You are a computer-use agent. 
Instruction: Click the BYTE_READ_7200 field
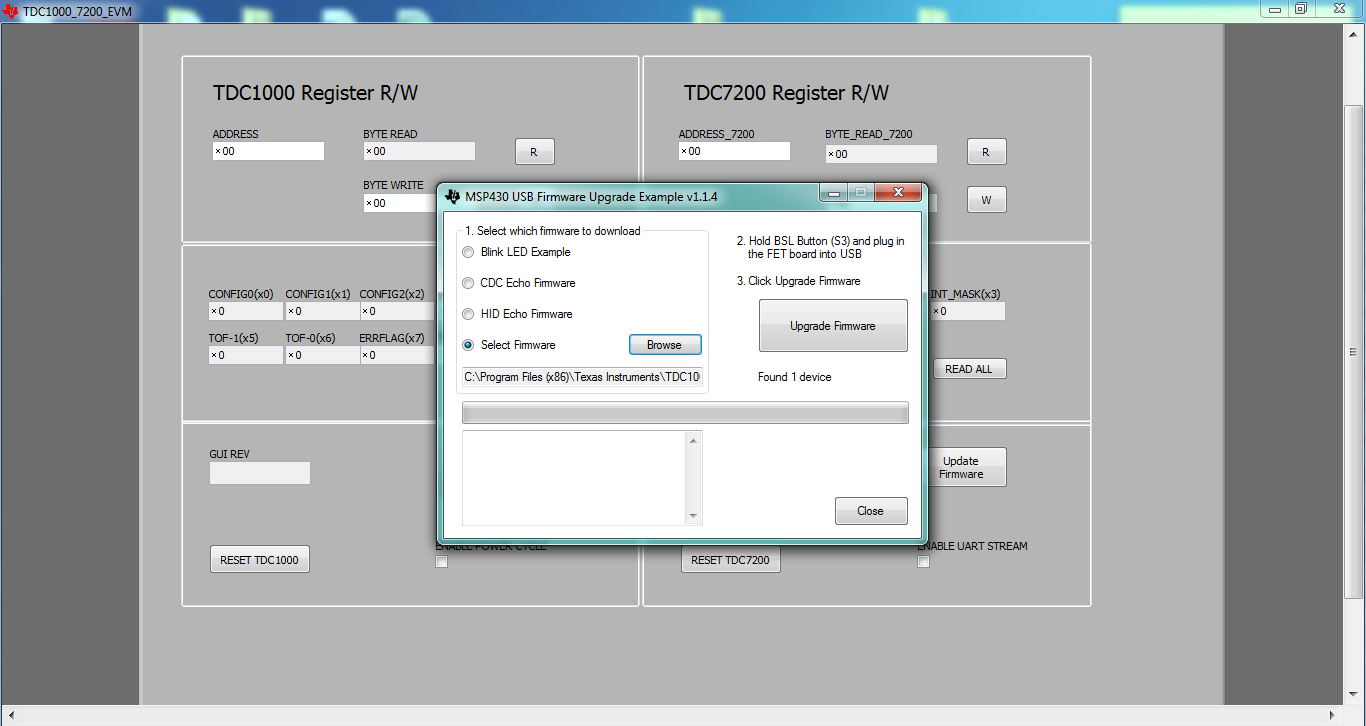point(881,154)
